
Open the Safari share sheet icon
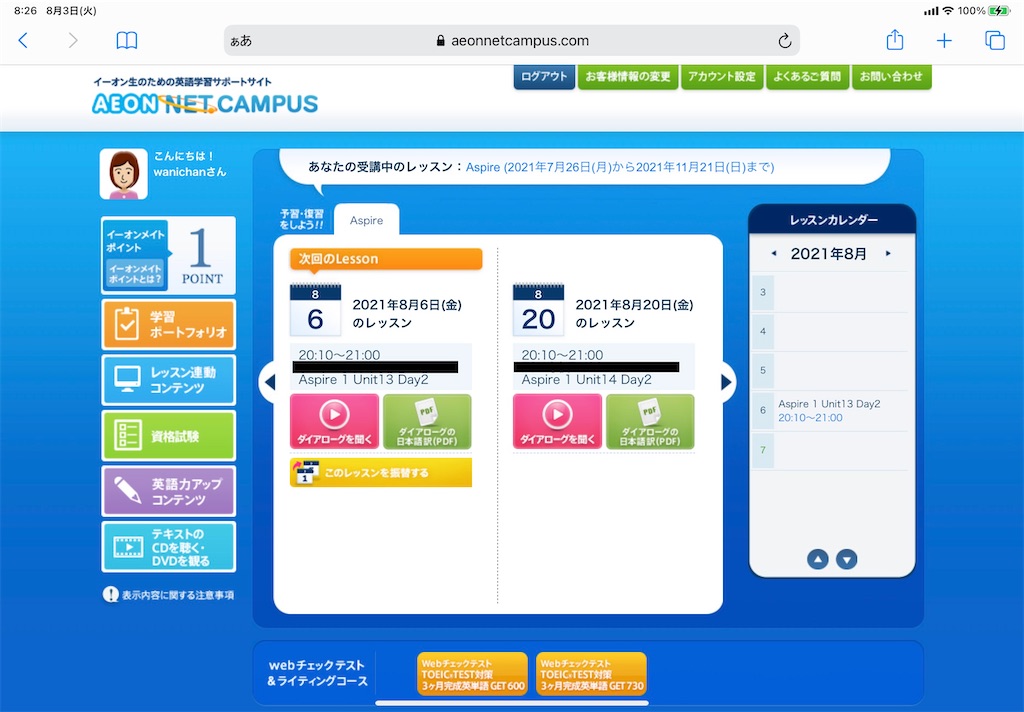click(895, 40)
